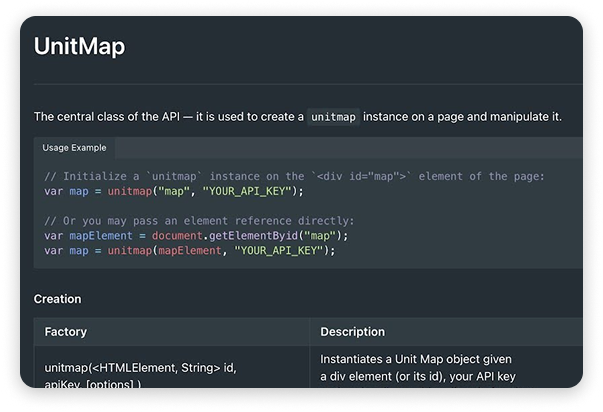Click the UnitMap page heading
The image size is (603, 412).
(x=79, y=47)
